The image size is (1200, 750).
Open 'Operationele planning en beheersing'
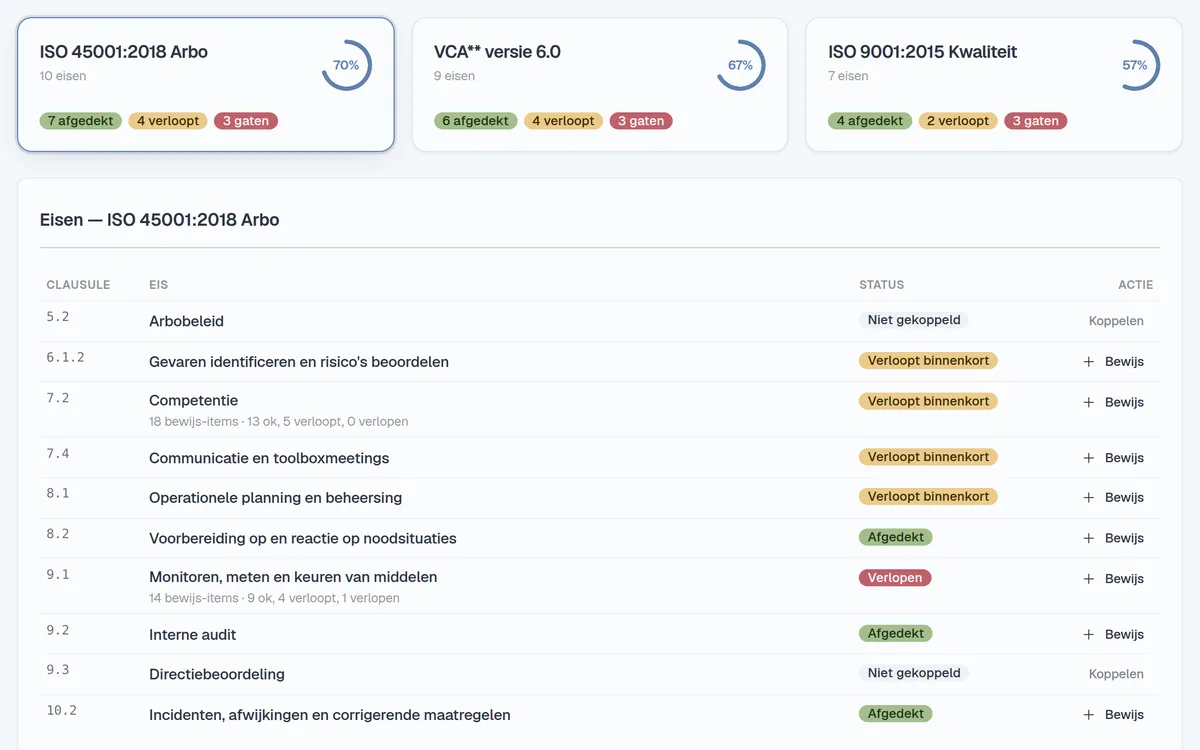(275, 498)
